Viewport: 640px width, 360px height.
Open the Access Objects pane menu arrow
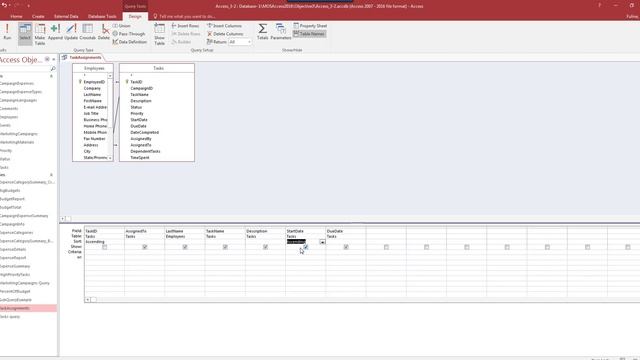click(x=47, y=60)
